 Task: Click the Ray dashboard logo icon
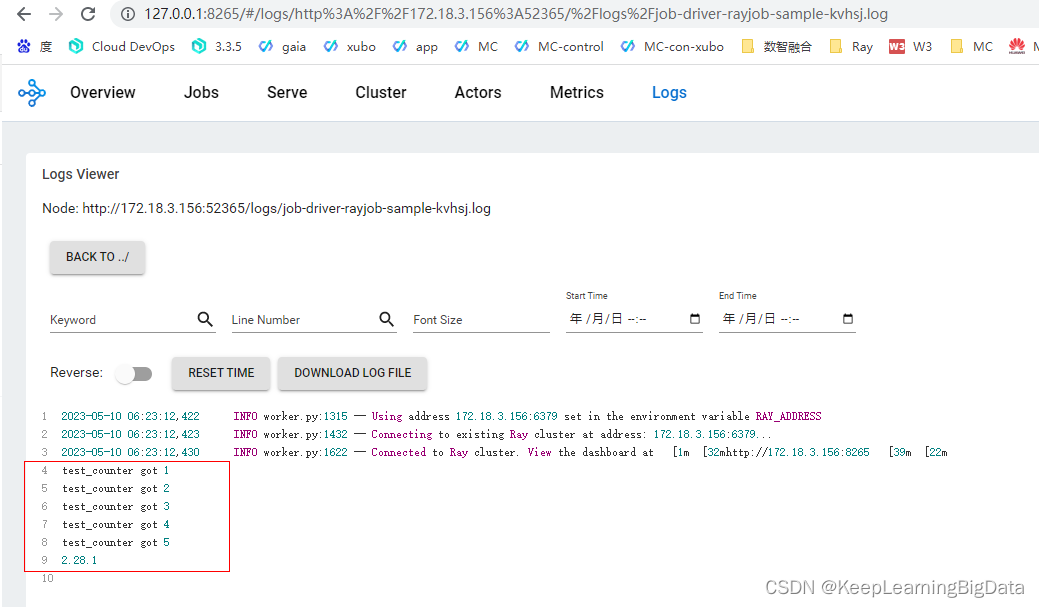coord(31,92)
